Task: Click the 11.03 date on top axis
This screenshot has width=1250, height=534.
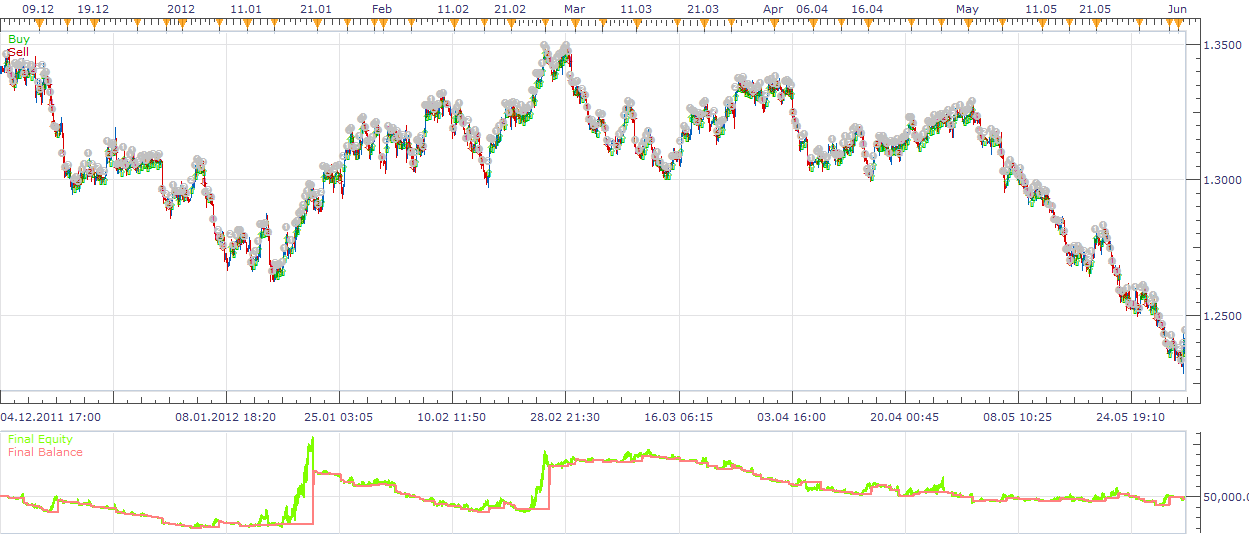Action: coord(636,9)
